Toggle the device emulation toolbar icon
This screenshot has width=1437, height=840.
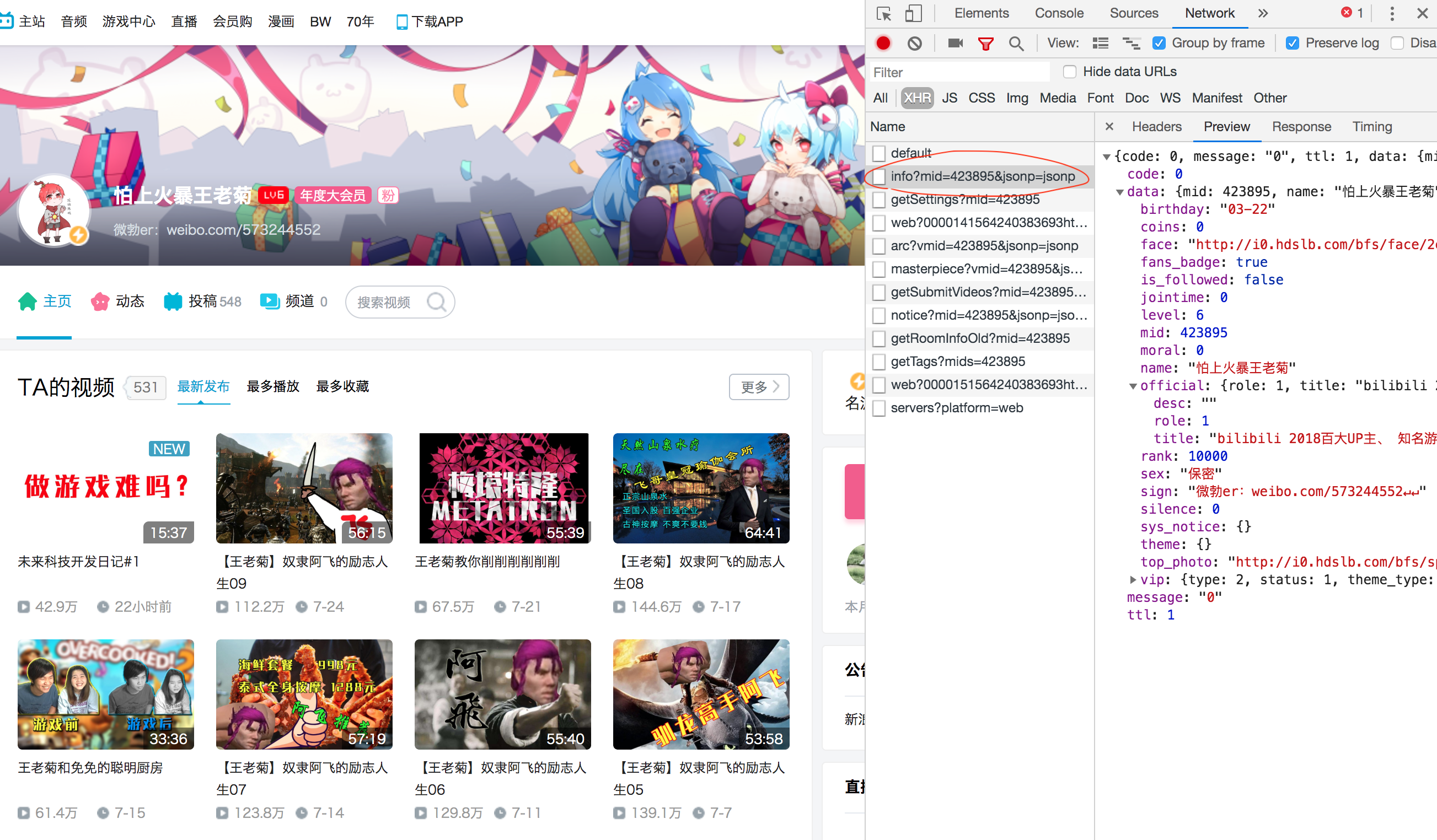(x=913, y=13)
